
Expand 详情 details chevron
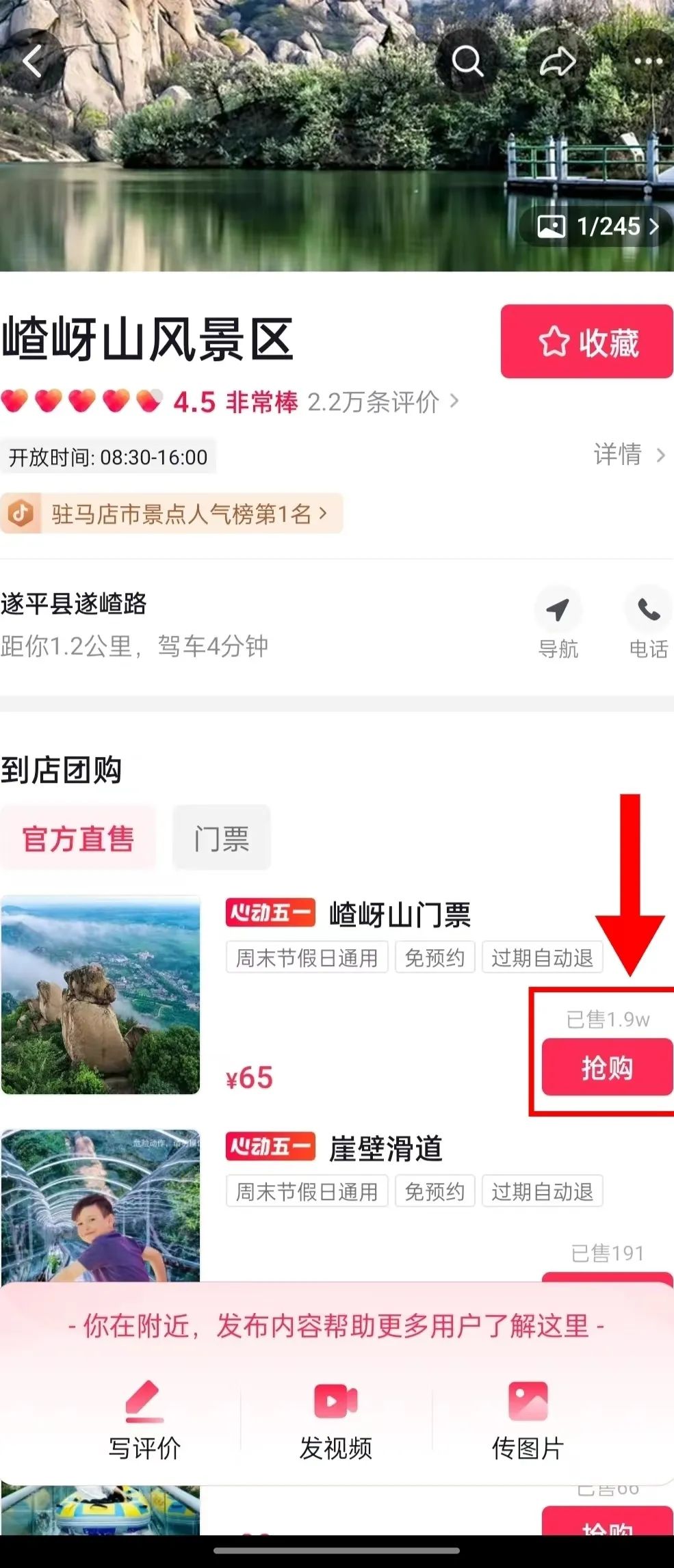click(630, 455)
